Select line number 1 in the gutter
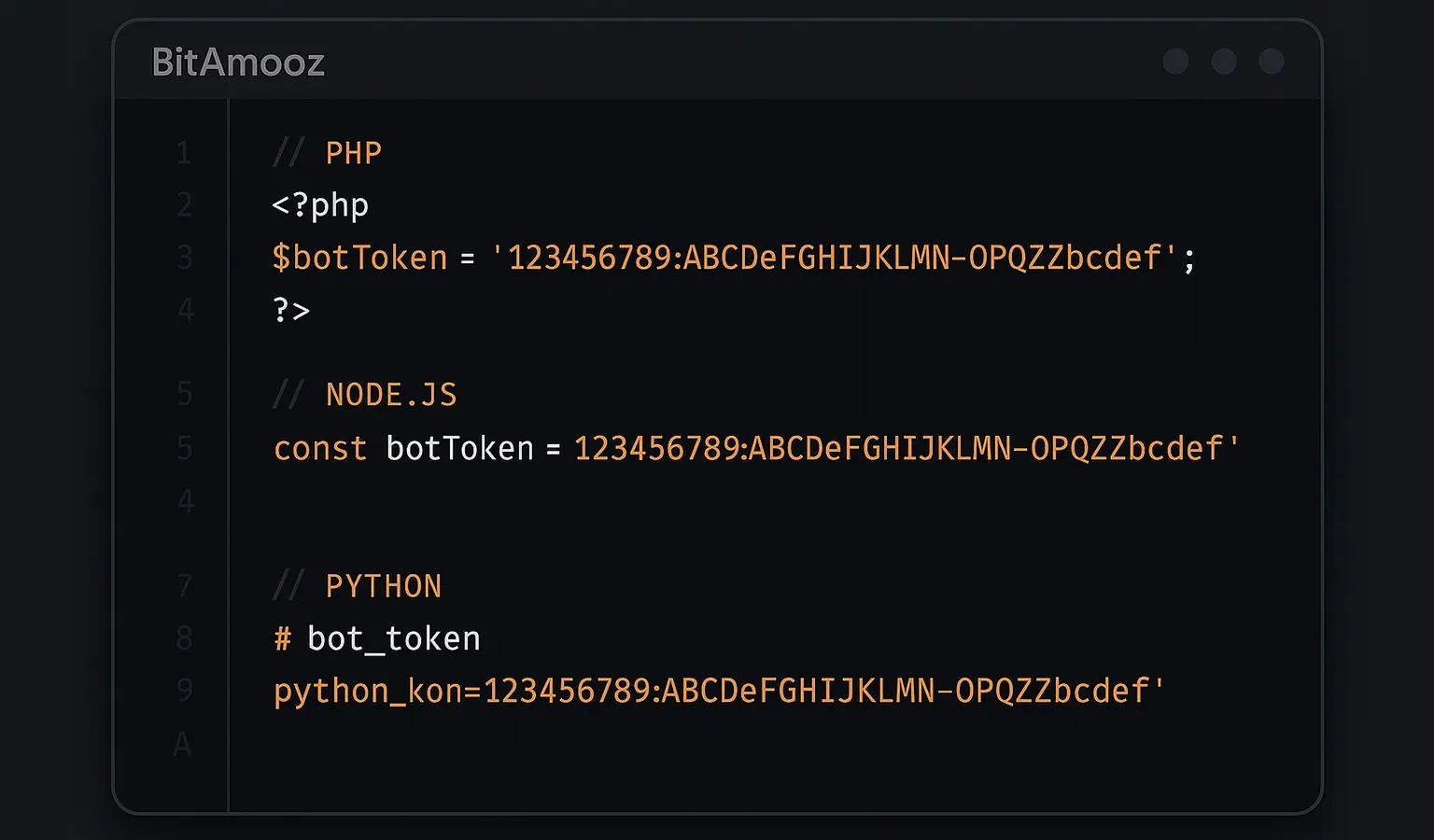 coord(184,153)
